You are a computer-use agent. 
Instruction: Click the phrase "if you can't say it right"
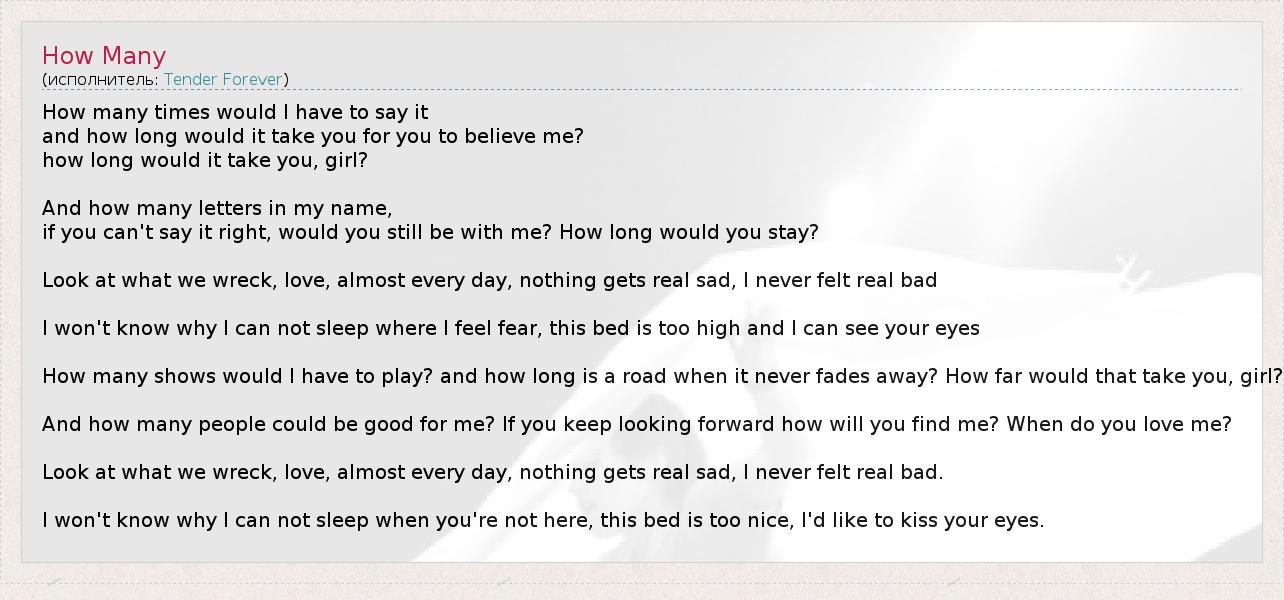(x=156, y=232)
